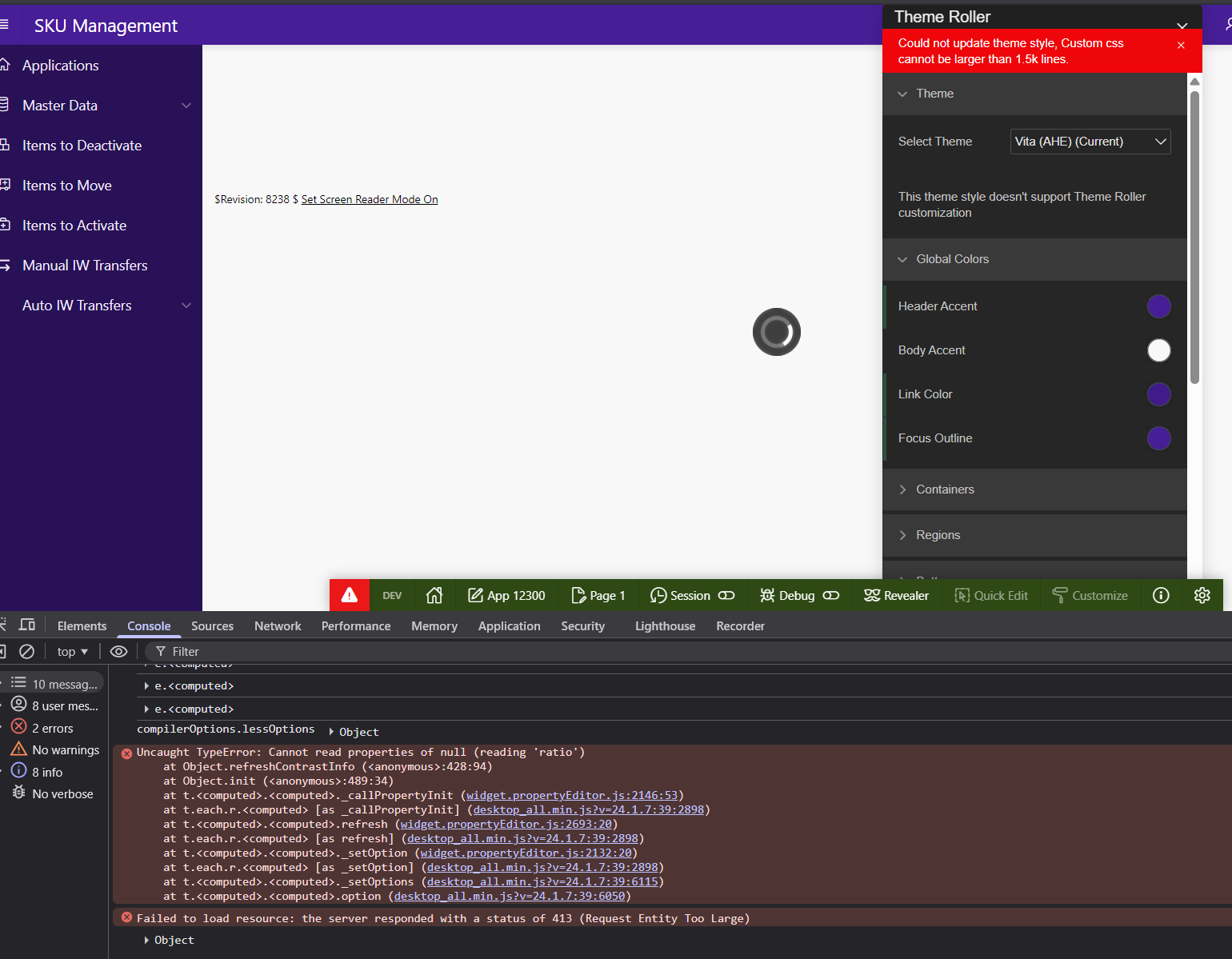Click the Header Accent color swatch
1232x959 pixels.
click(x=1158, y=306)
